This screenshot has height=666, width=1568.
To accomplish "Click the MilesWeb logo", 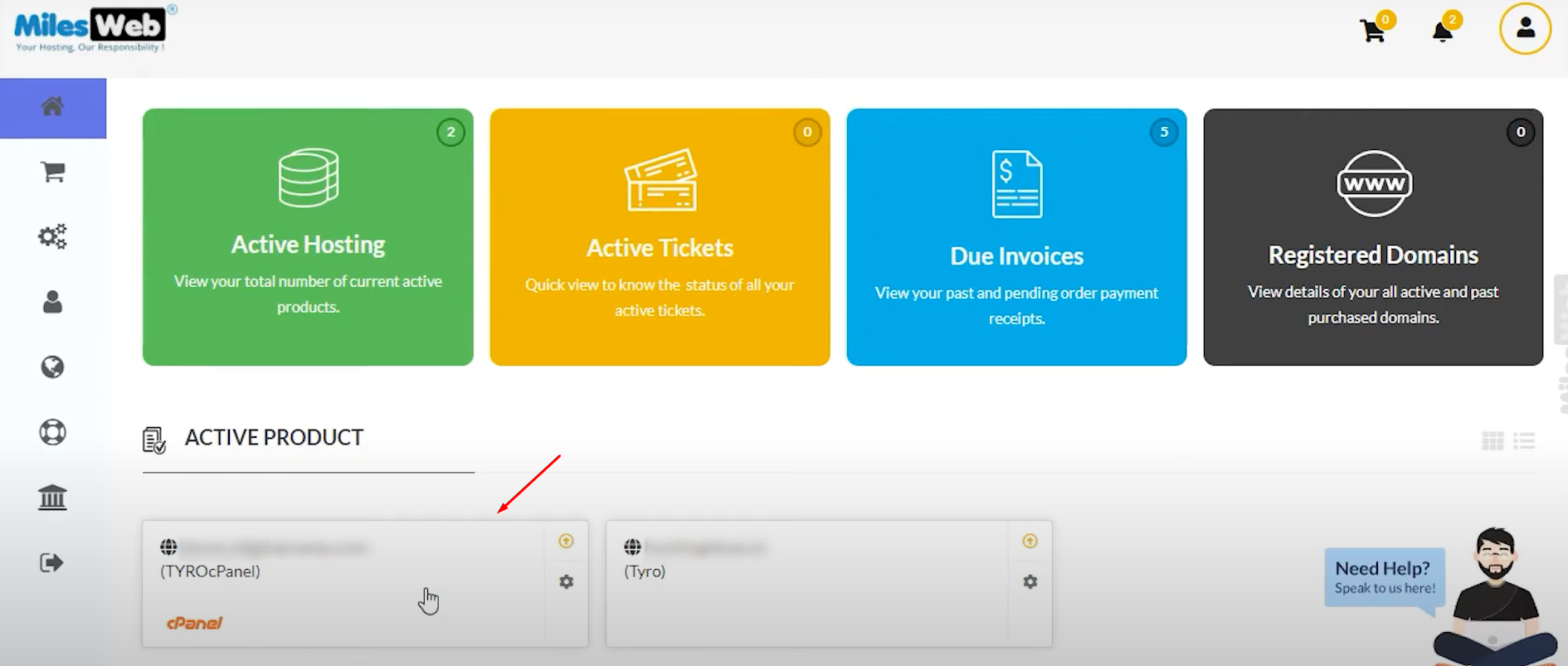I will coord(95,29).
